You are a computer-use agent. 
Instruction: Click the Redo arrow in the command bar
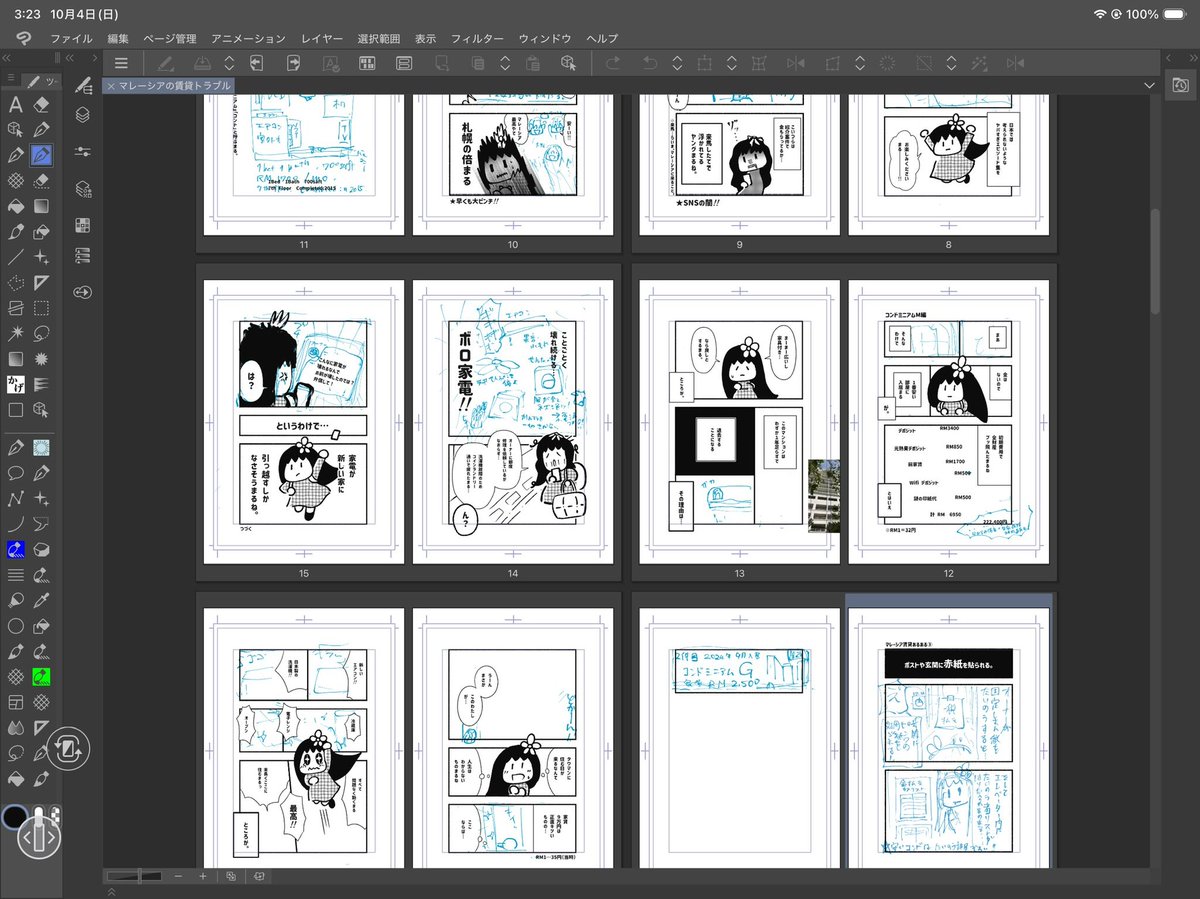pyautogui.click(x=613, y=63)
